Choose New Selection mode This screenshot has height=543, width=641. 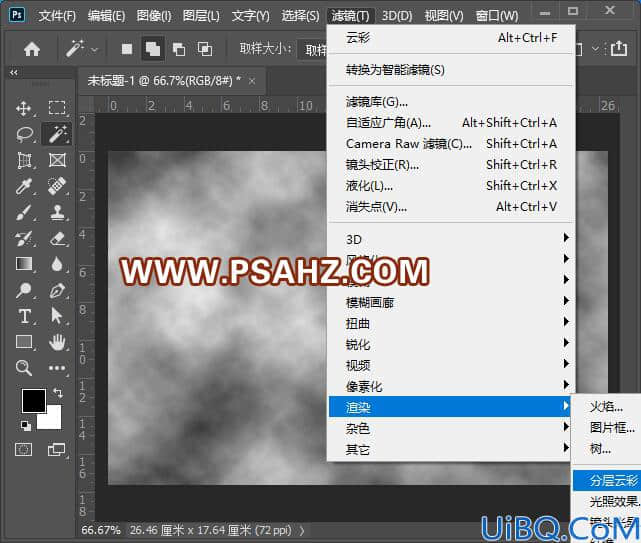(x=127, y=49)
